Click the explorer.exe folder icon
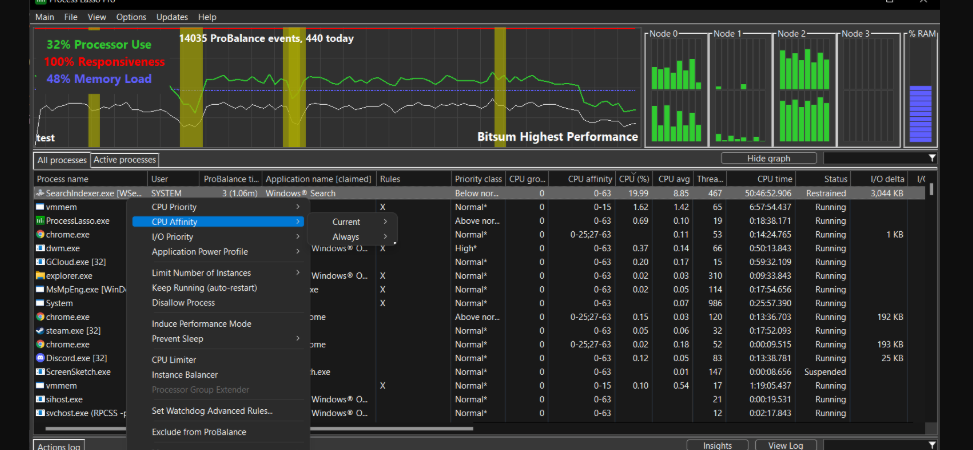 click(40, 276)
